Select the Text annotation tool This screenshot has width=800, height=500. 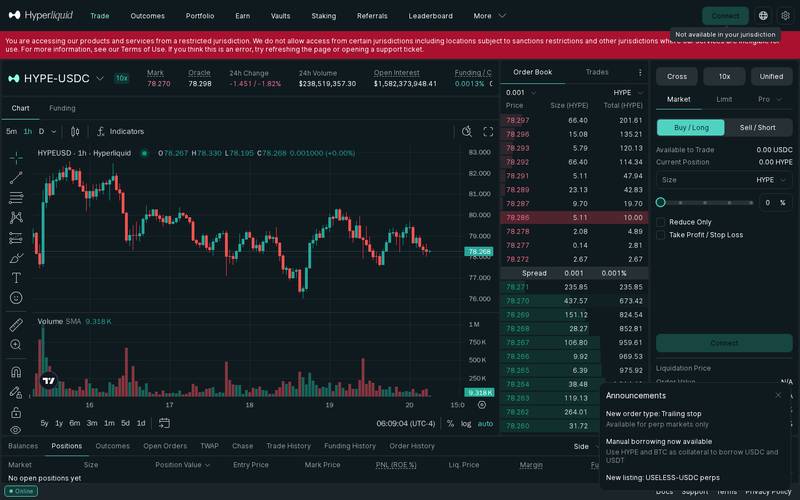[16, 278]
